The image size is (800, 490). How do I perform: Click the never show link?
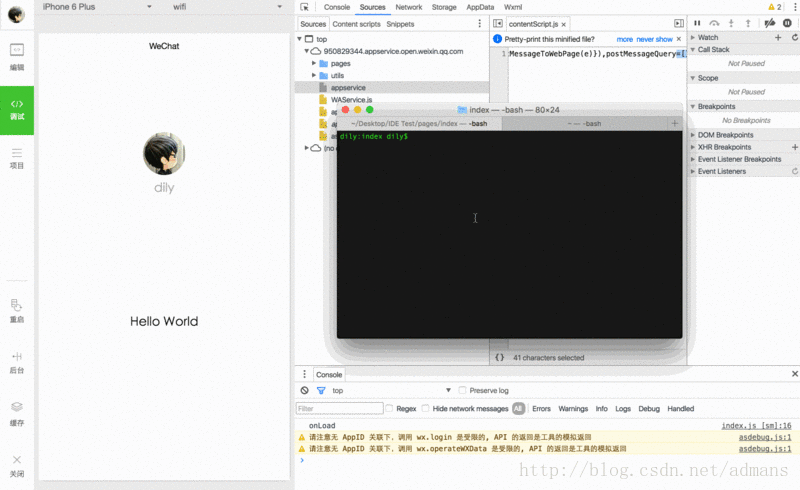pos(654,39)
